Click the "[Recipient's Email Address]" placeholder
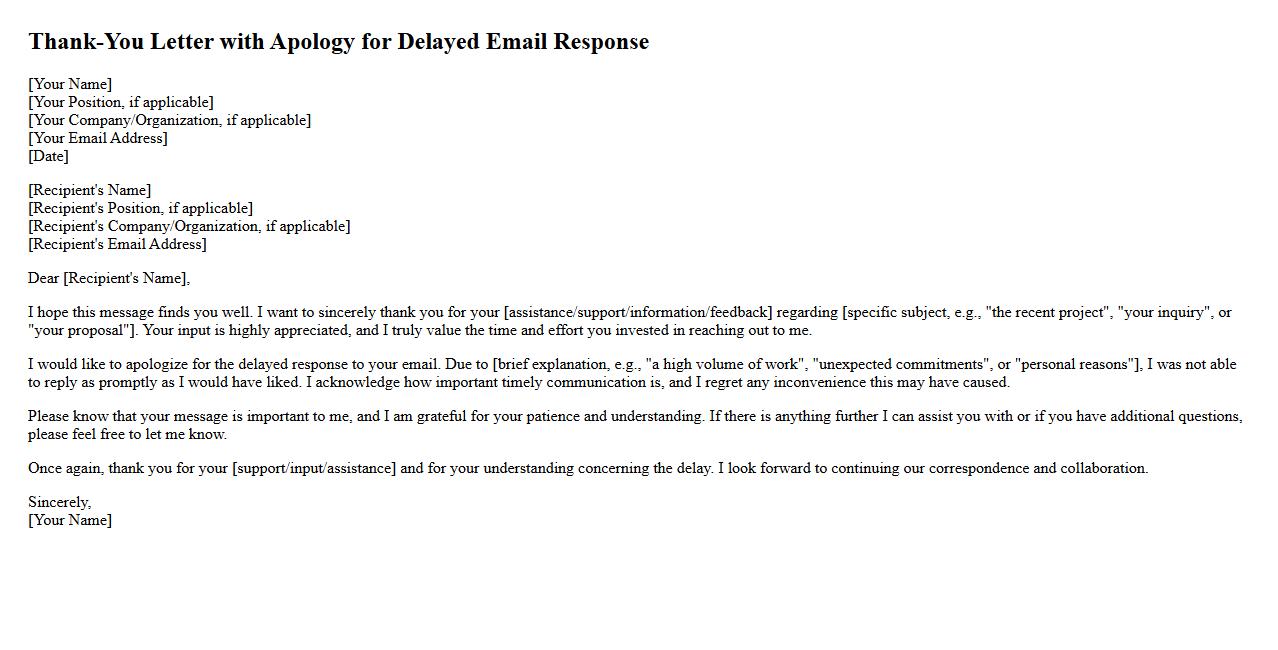 117,244
